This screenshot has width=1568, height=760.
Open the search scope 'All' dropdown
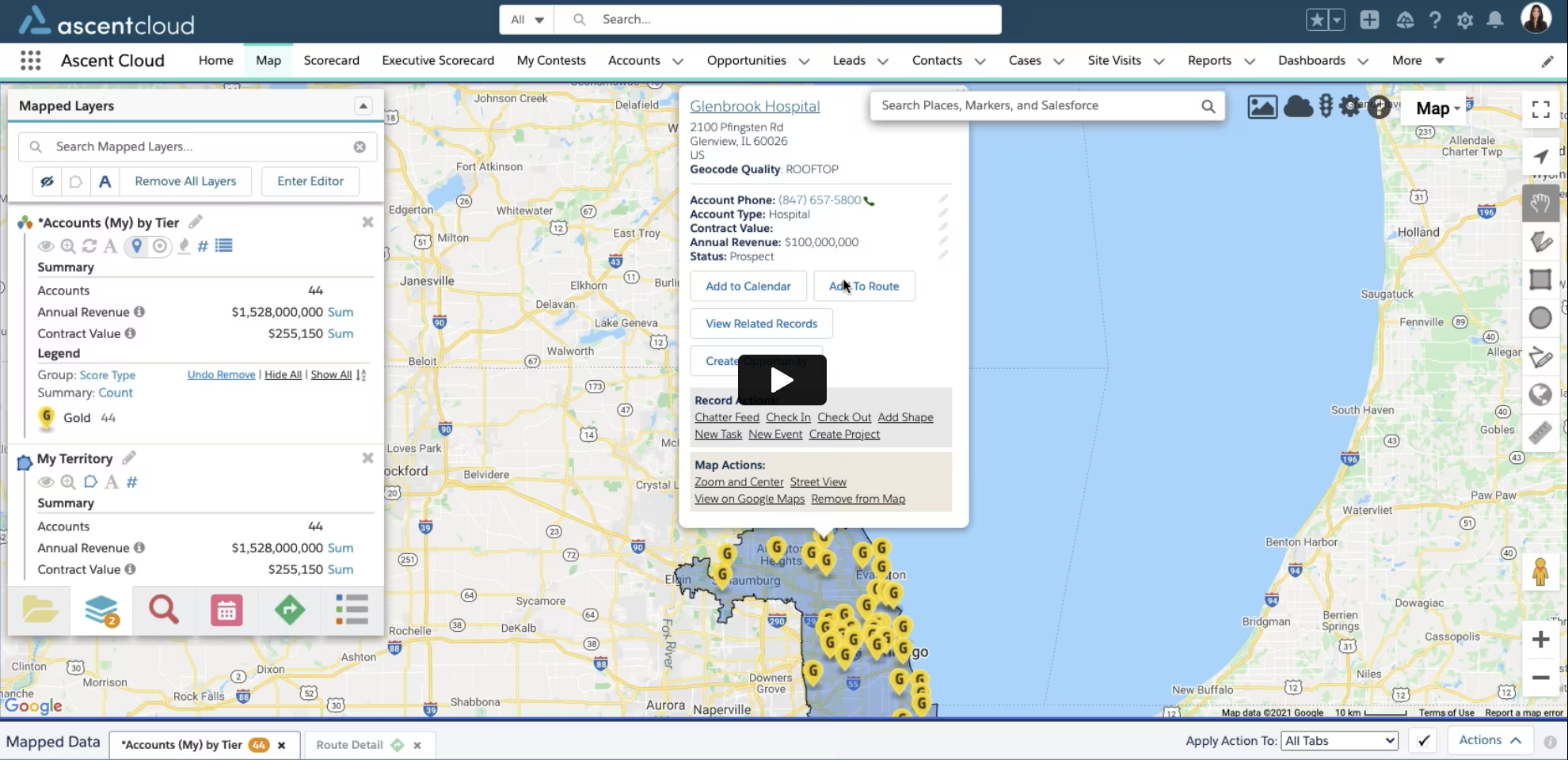(x=527, y=20)
